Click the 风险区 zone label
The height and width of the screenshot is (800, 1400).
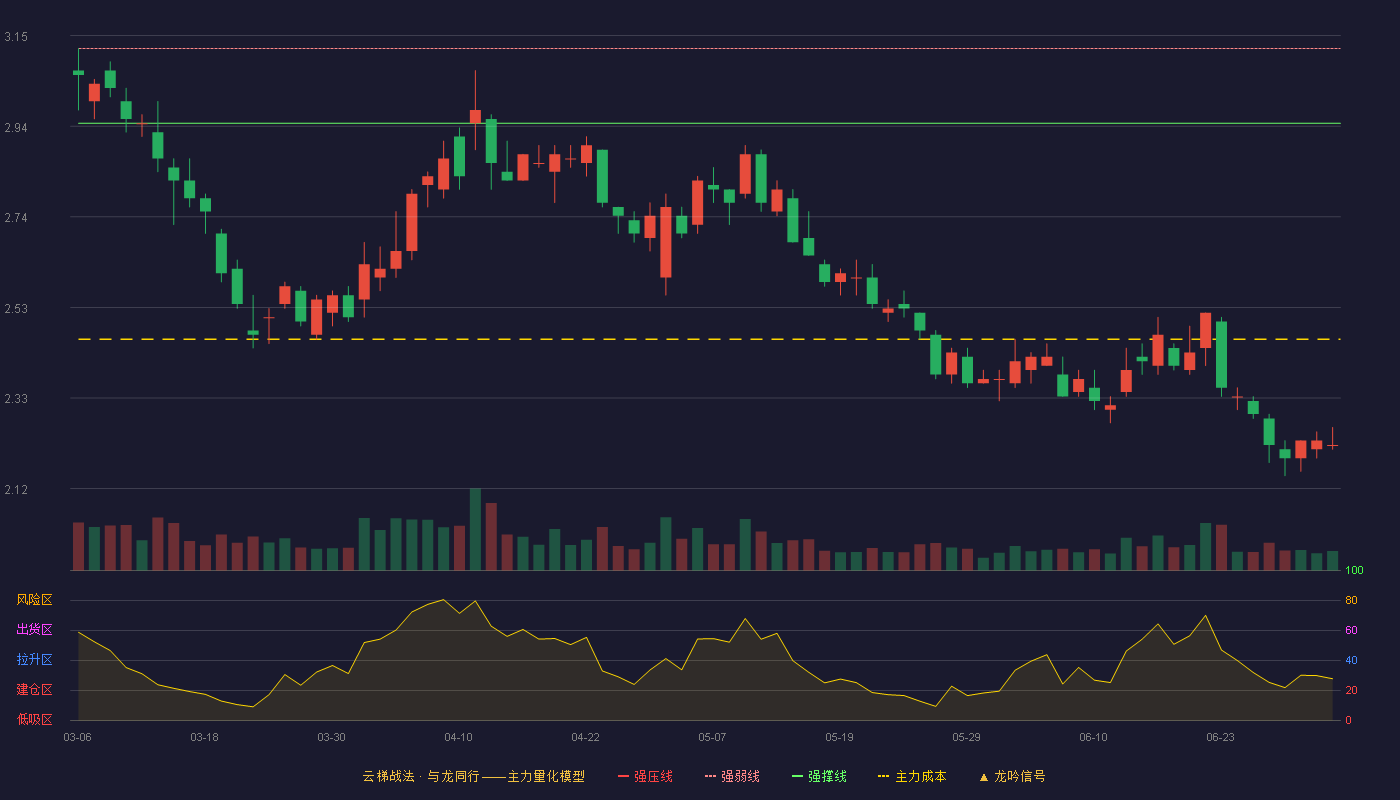pos(34,600)
